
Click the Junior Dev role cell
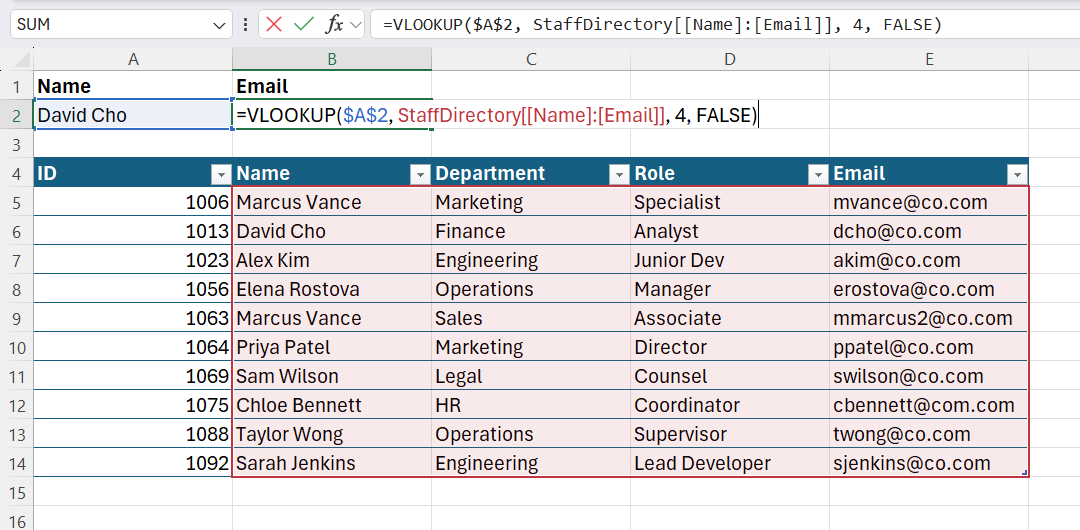pos(730,260)
